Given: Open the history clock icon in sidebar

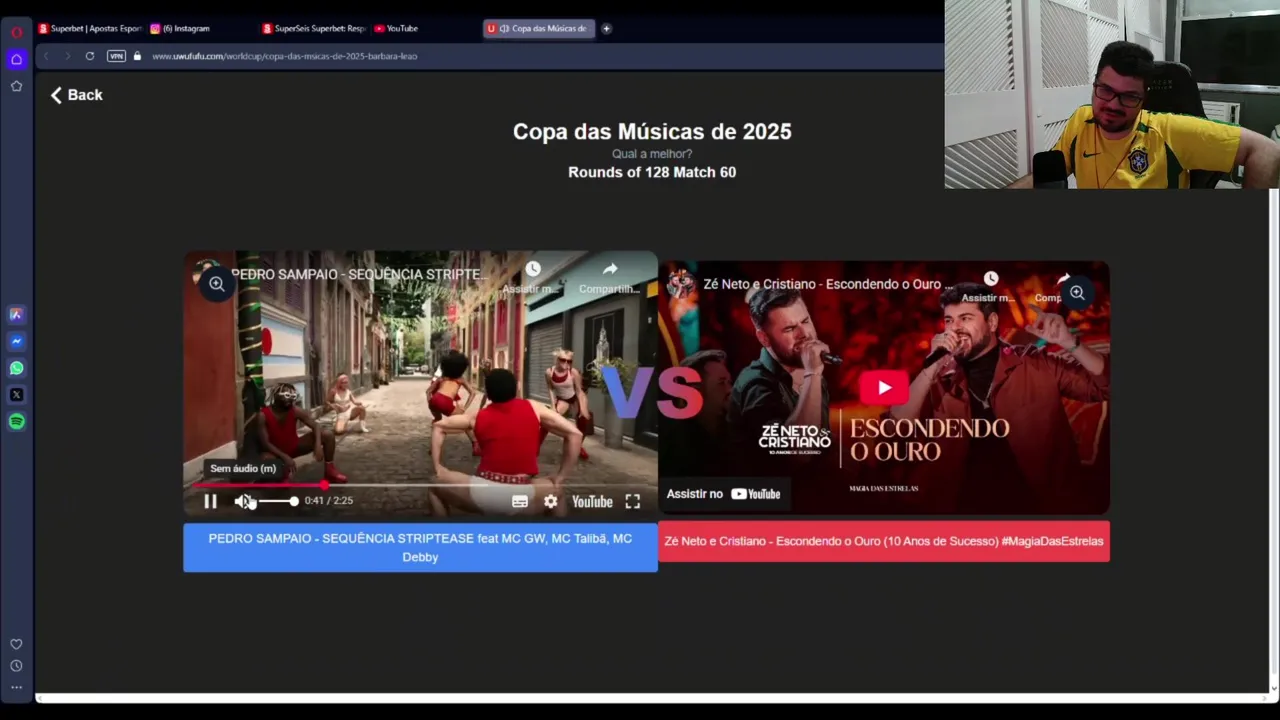Looking at the screenshot, I should tap(16, 666).
